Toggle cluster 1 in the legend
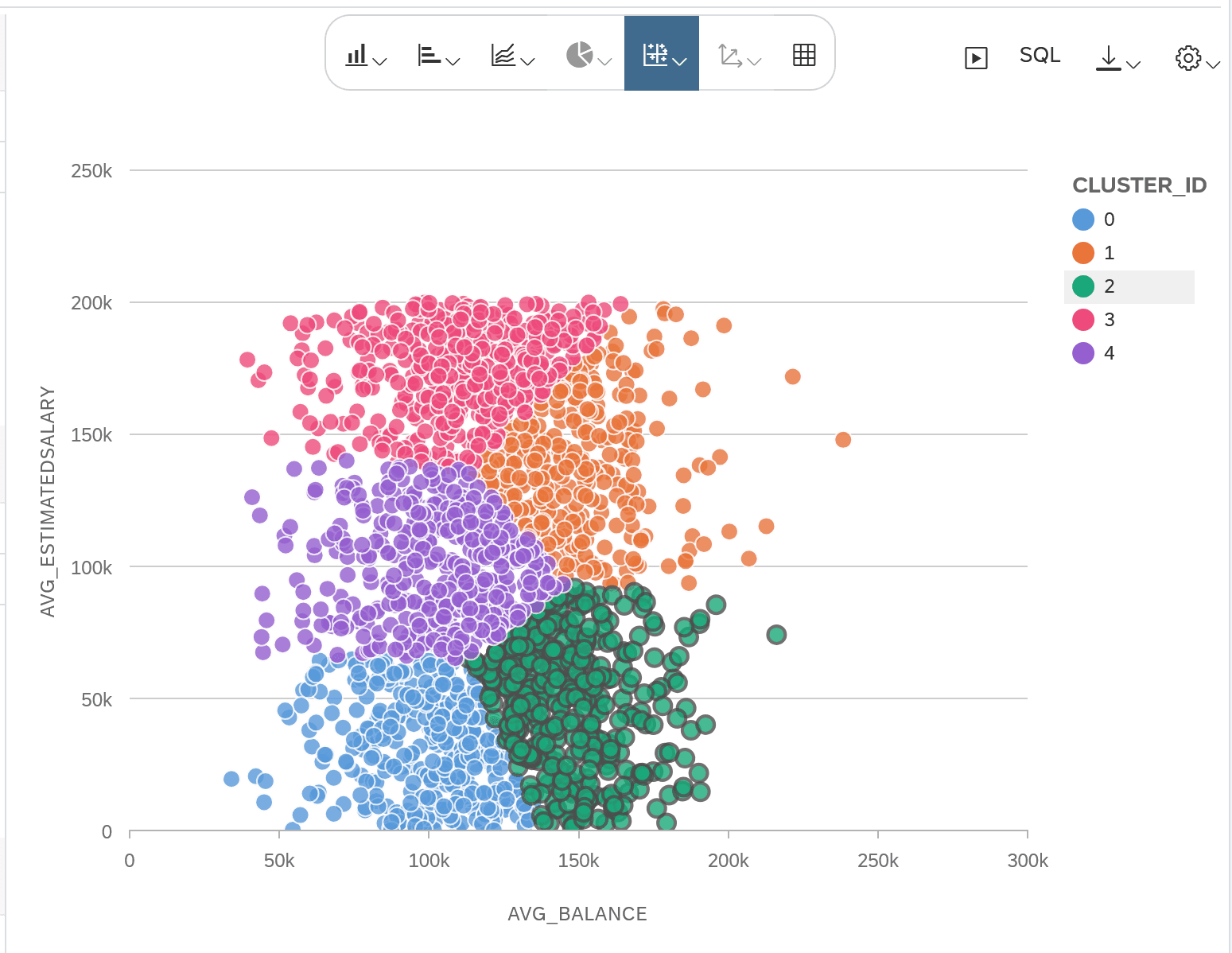This screenshot has width=1232, height=953. 1096,253
